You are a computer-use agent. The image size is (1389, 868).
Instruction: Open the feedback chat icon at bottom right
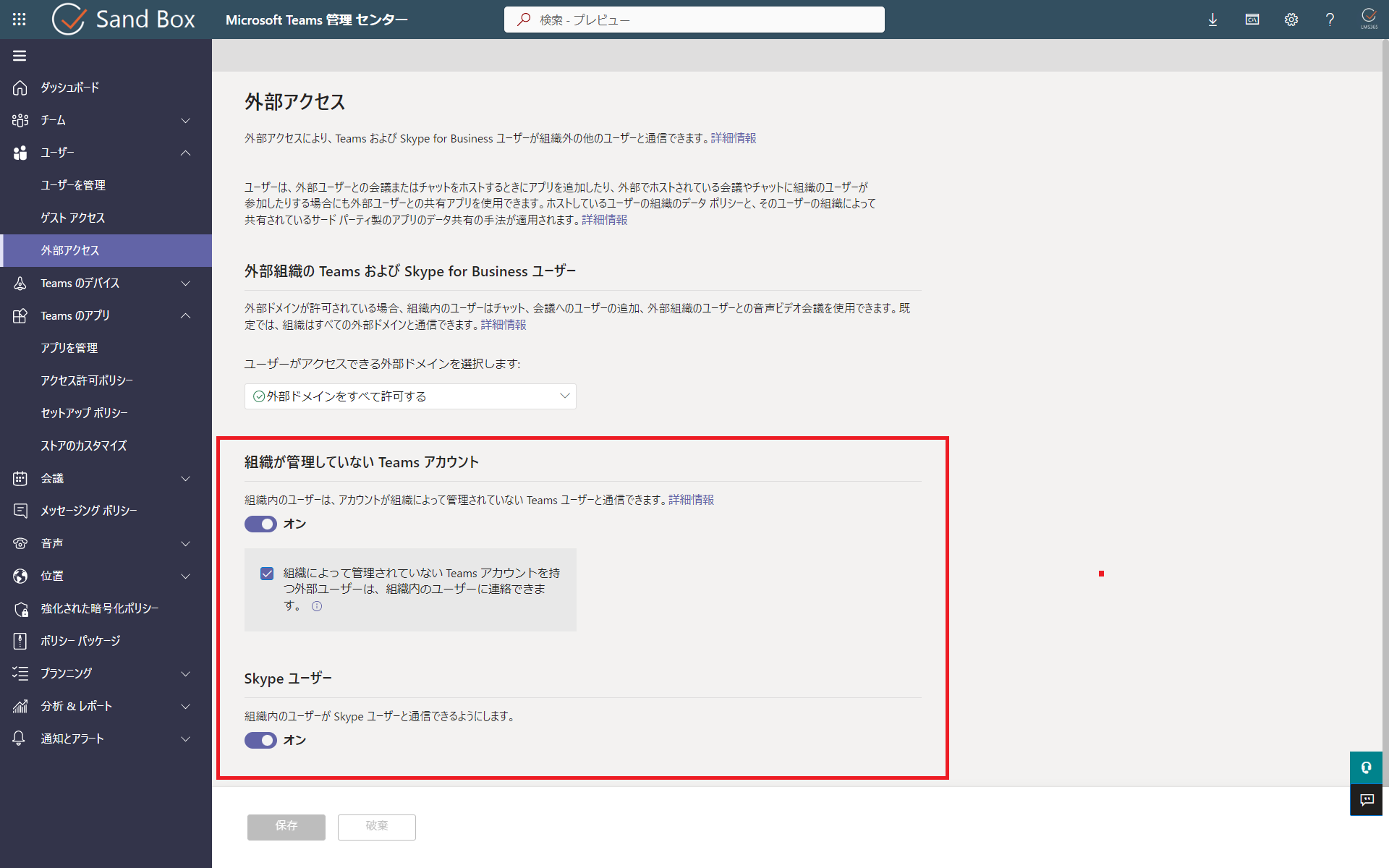pyautogui.click(x=1366, y=799)
